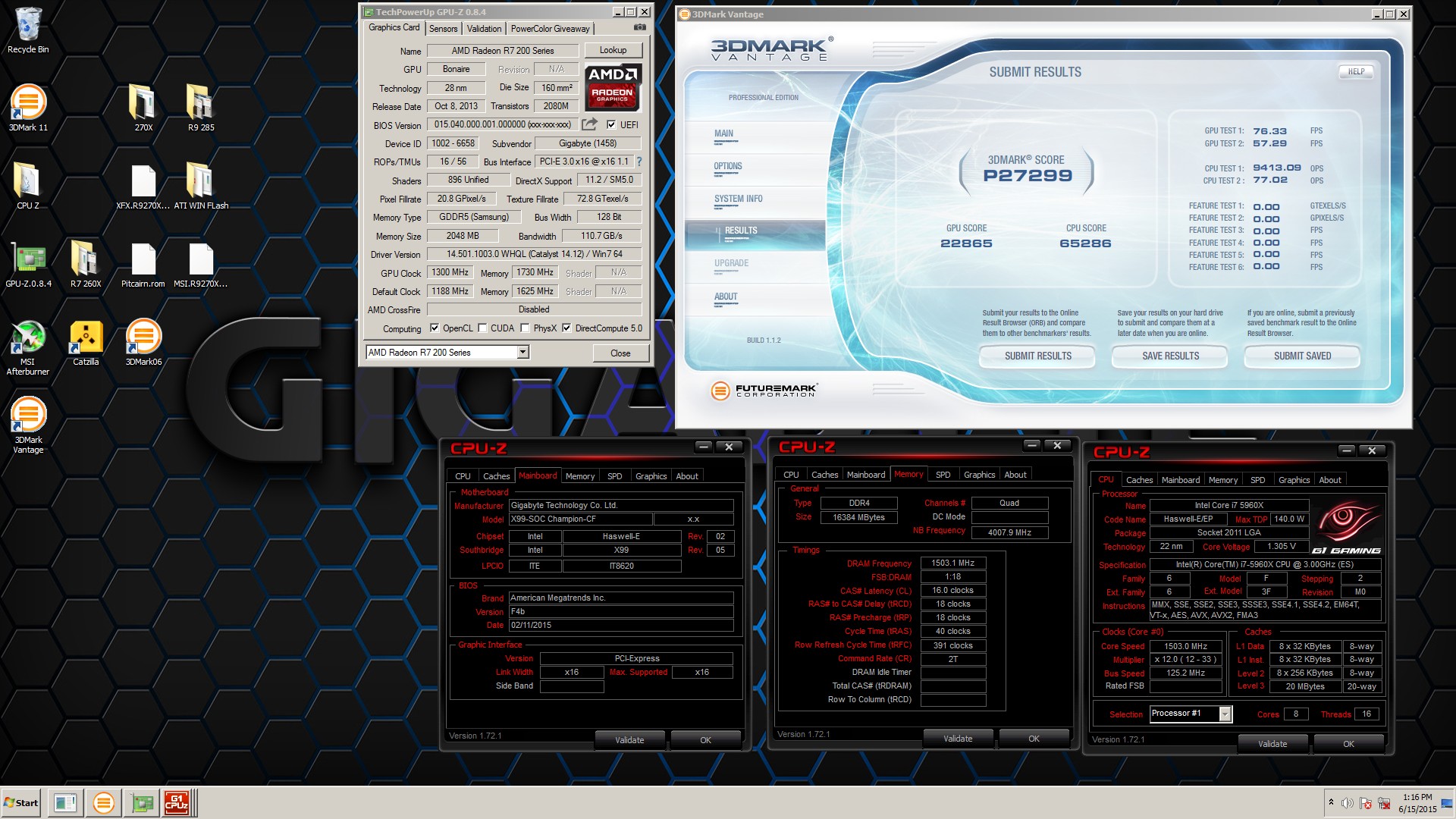The image size is (1456, 819).
Task: Launch the 3DMark06 desktop shortcut
Action: click(x=143, y=343)
